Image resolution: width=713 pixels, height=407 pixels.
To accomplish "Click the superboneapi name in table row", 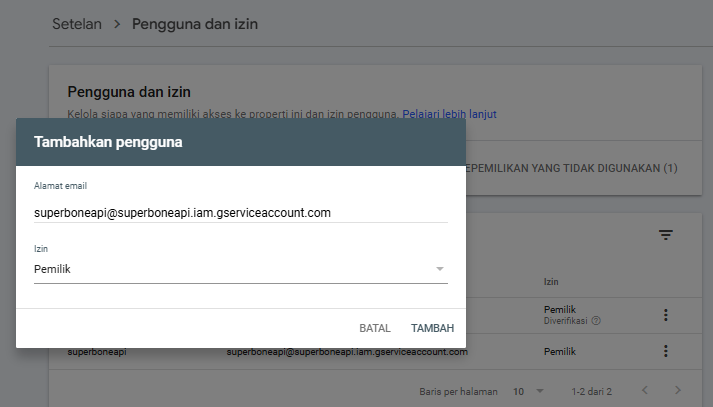I will 97,352.
